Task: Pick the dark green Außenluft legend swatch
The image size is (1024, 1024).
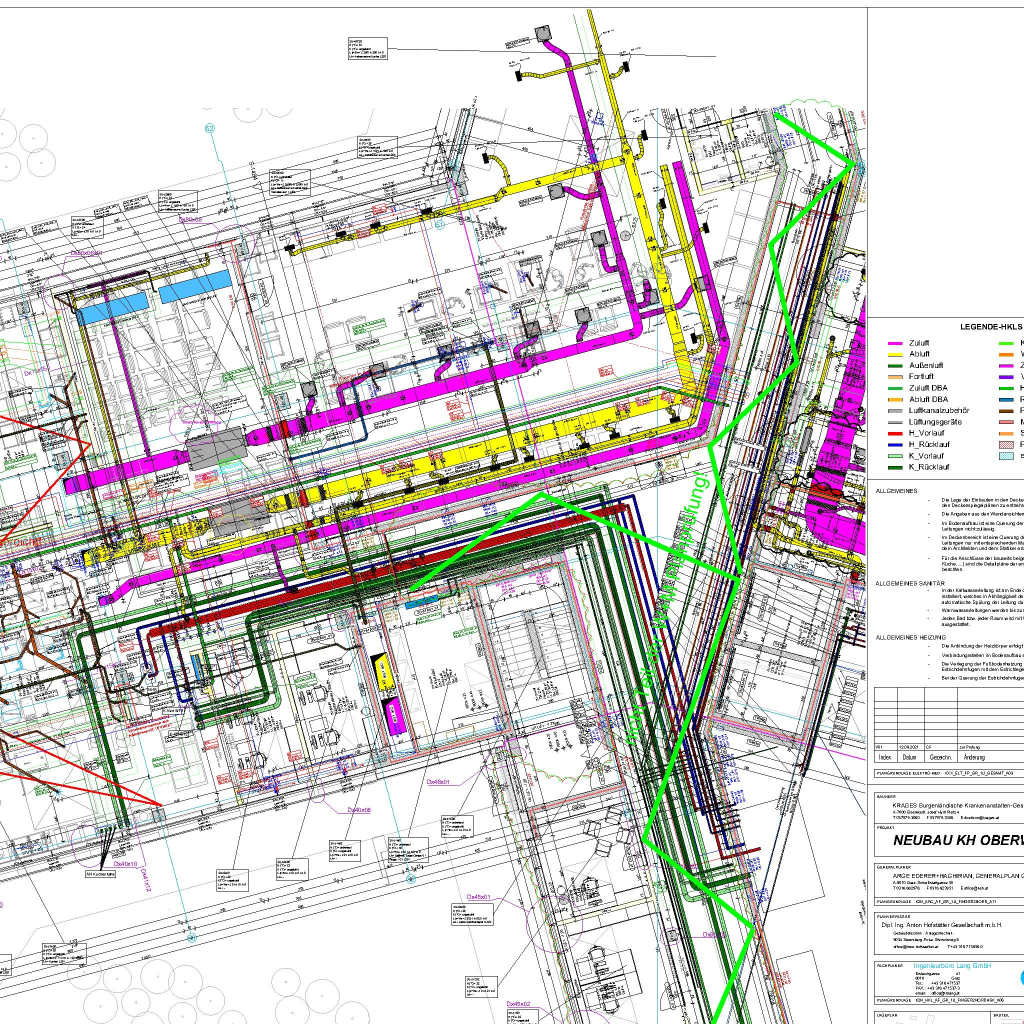Action: [895, 365]
